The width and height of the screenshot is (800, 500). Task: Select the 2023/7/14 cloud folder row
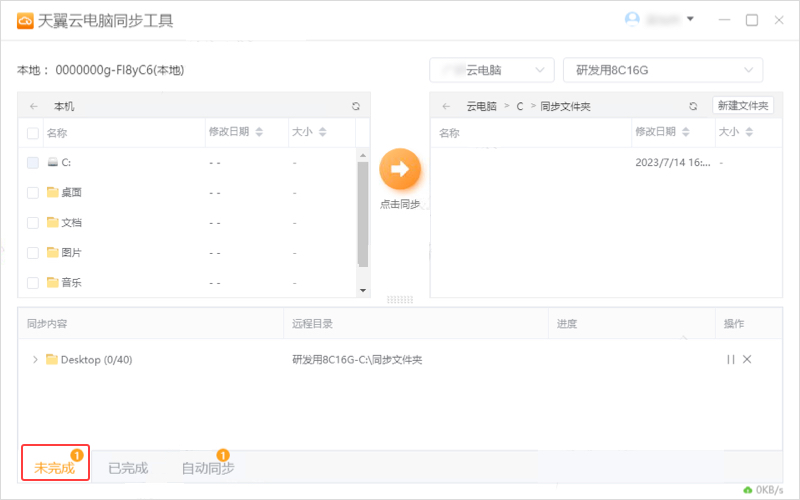(x=606, y=163)
